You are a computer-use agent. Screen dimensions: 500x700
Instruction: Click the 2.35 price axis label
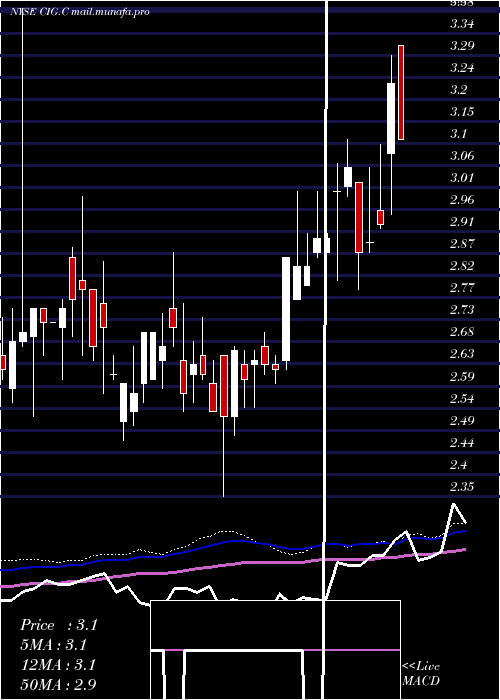[462, 487]
